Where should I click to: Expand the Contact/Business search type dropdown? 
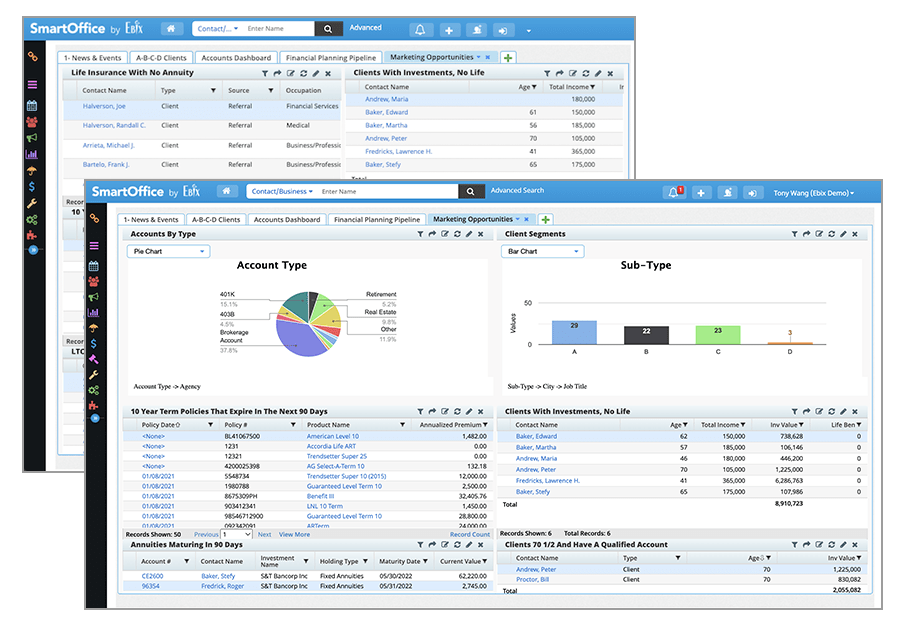[x=282, y=191]
